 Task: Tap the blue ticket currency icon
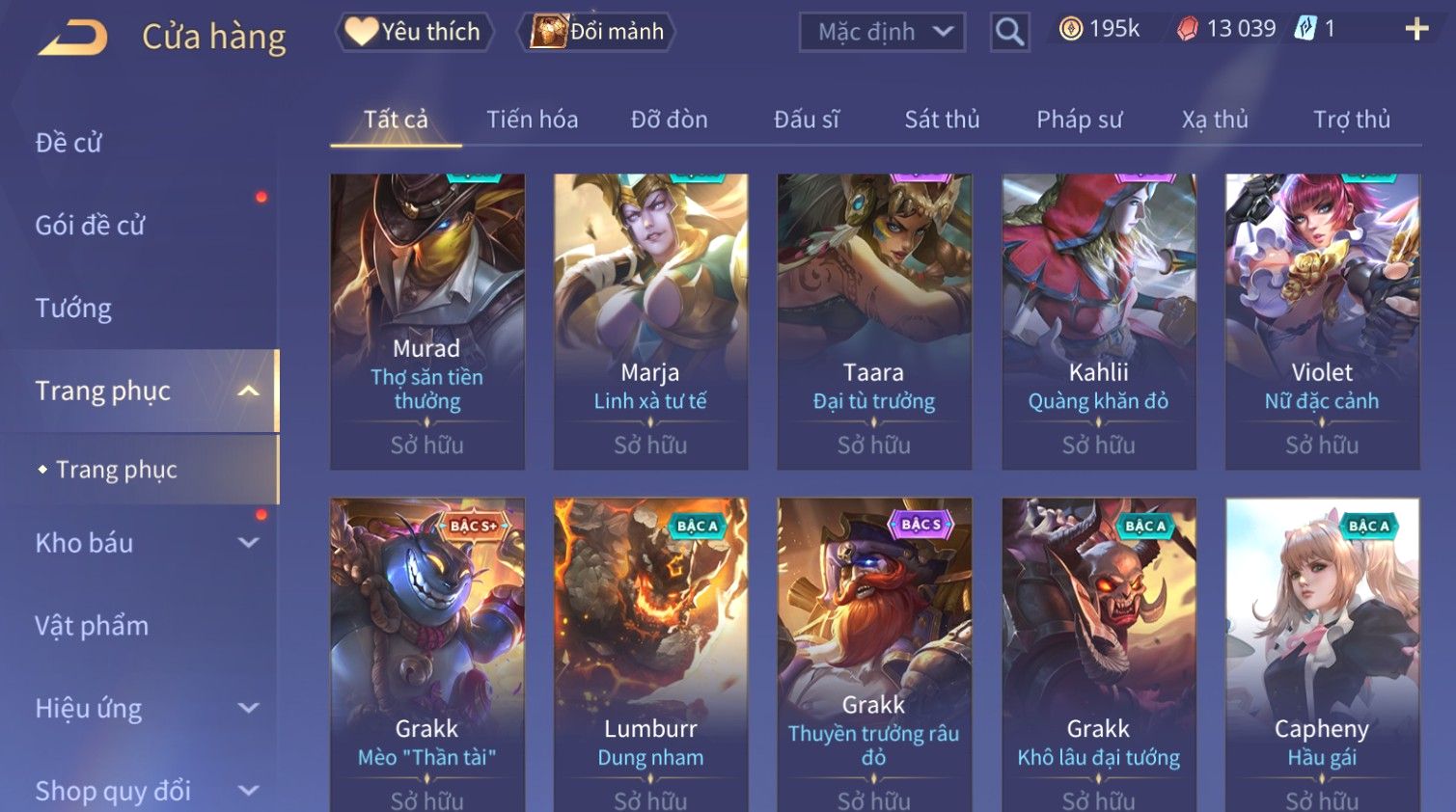pyautogui.click(x=1305, y=29)
